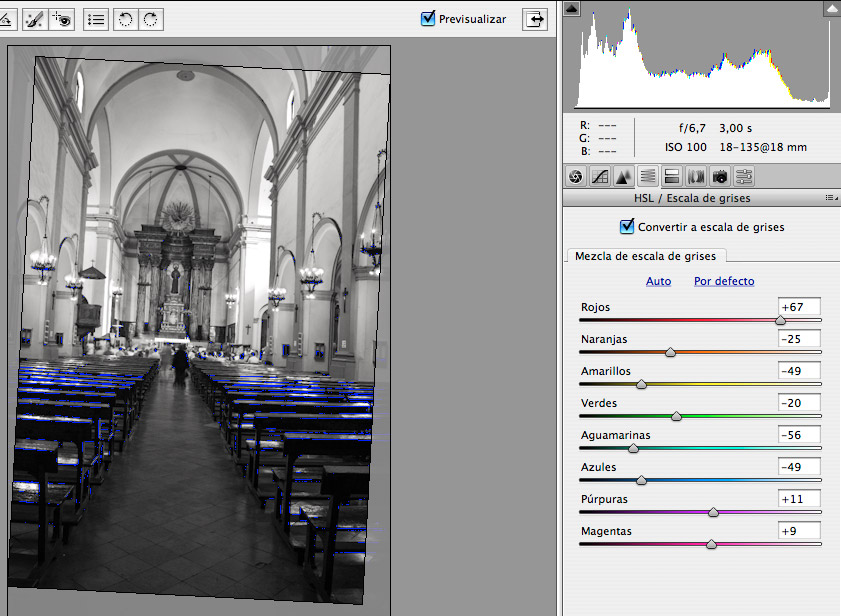Open the Tone Curve panel tab

tap(600, 177)
